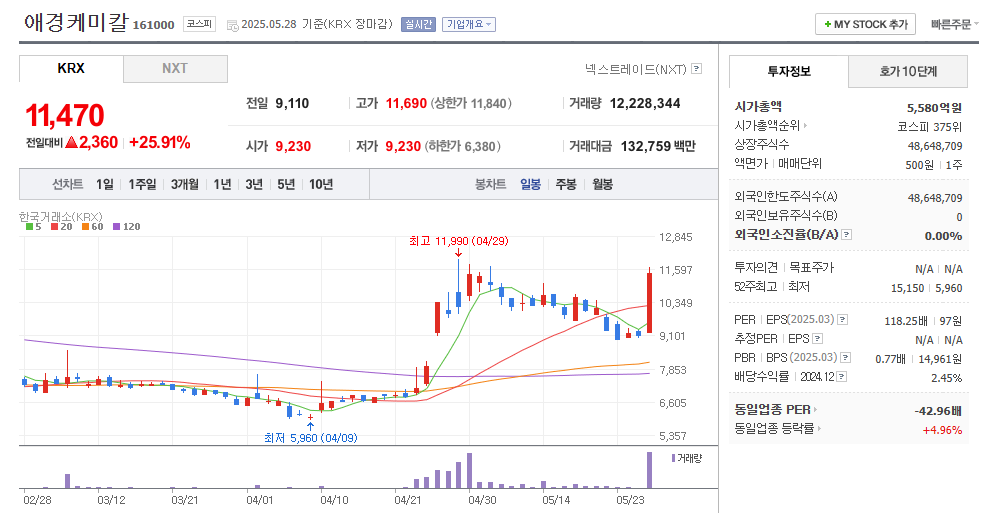Click the orange 60-day moving average swatch
The image size is (994, 513).
(85, 227)
